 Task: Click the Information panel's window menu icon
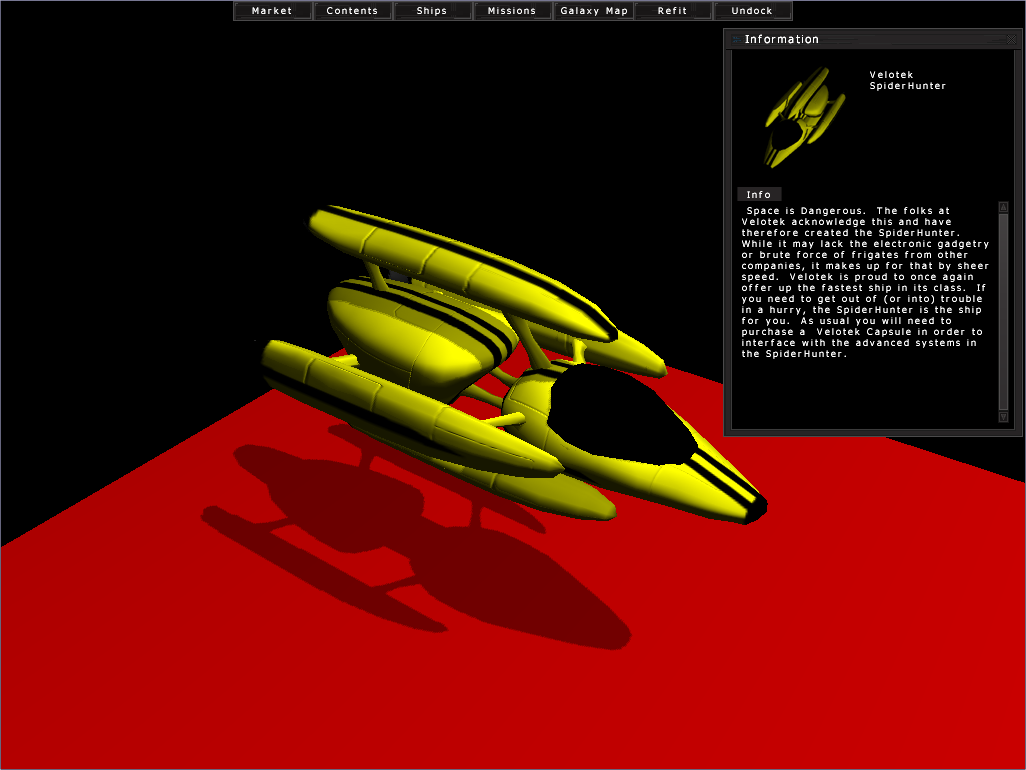pos(735,39)
